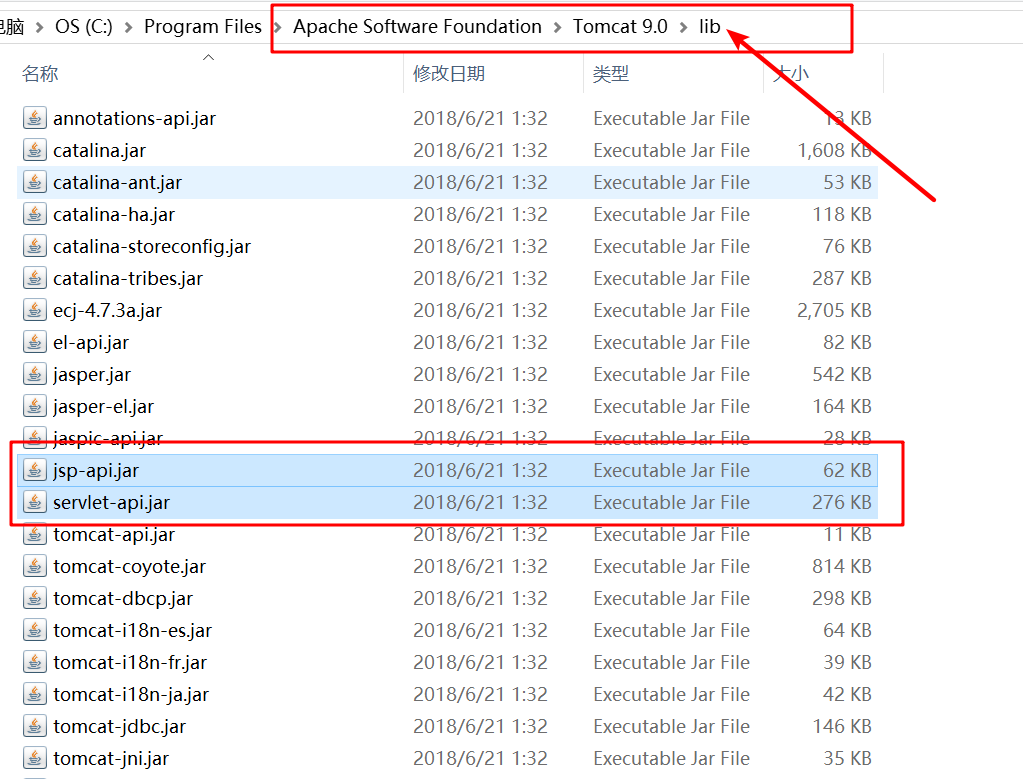Click the catalina-tribes.jar file icon
The image size is (1023, 781).
pos(35,278)
